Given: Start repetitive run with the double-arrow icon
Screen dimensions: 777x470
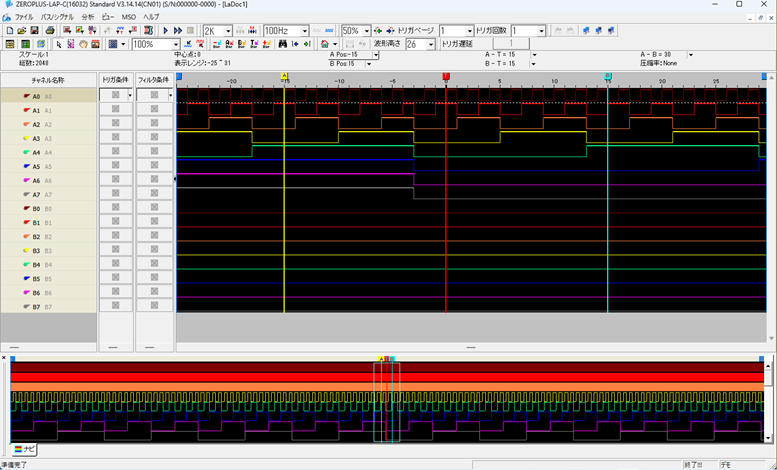Looking at the screenshot, I should tap(178, 31).
